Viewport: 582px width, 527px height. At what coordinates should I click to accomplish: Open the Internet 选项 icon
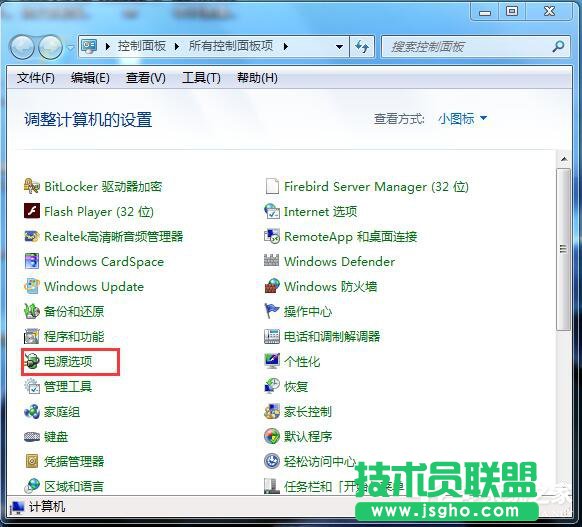[x=272, y=212]
